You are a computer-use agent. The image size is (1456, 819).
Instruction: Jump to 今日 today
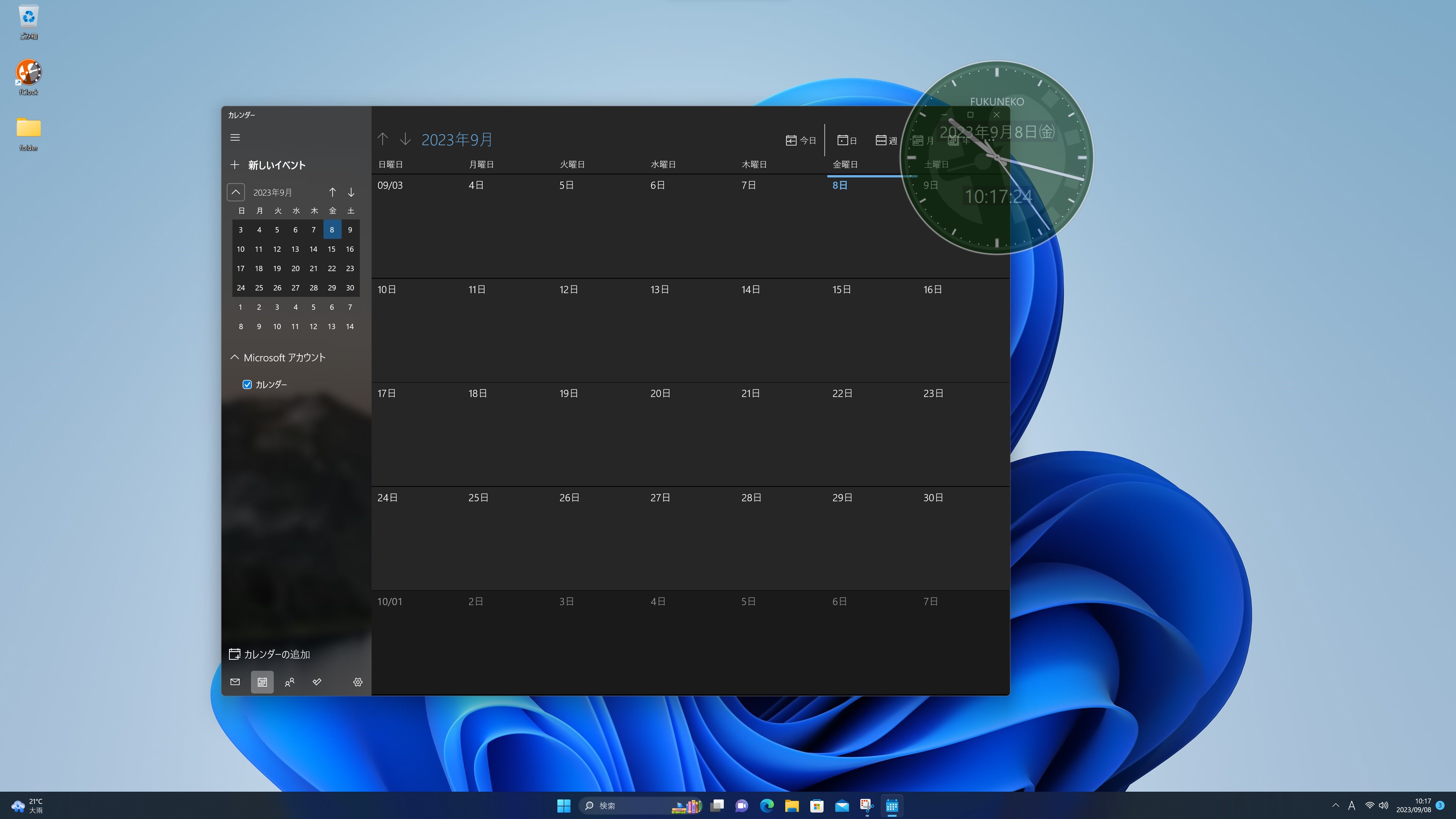click(801, 140)
